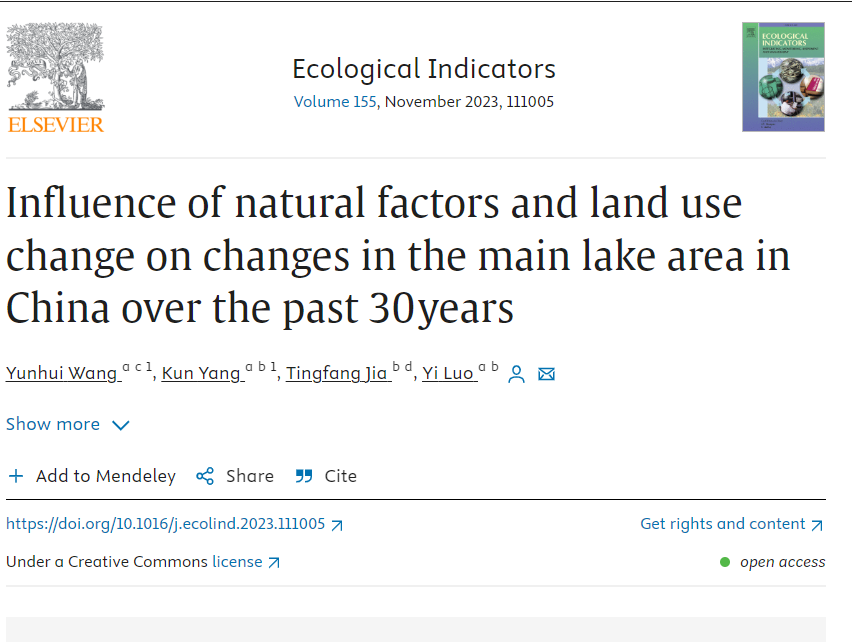The width and height of the screenshot is (852, 642).
Task: Open Kun Yang author link
Action: (203, 373)
